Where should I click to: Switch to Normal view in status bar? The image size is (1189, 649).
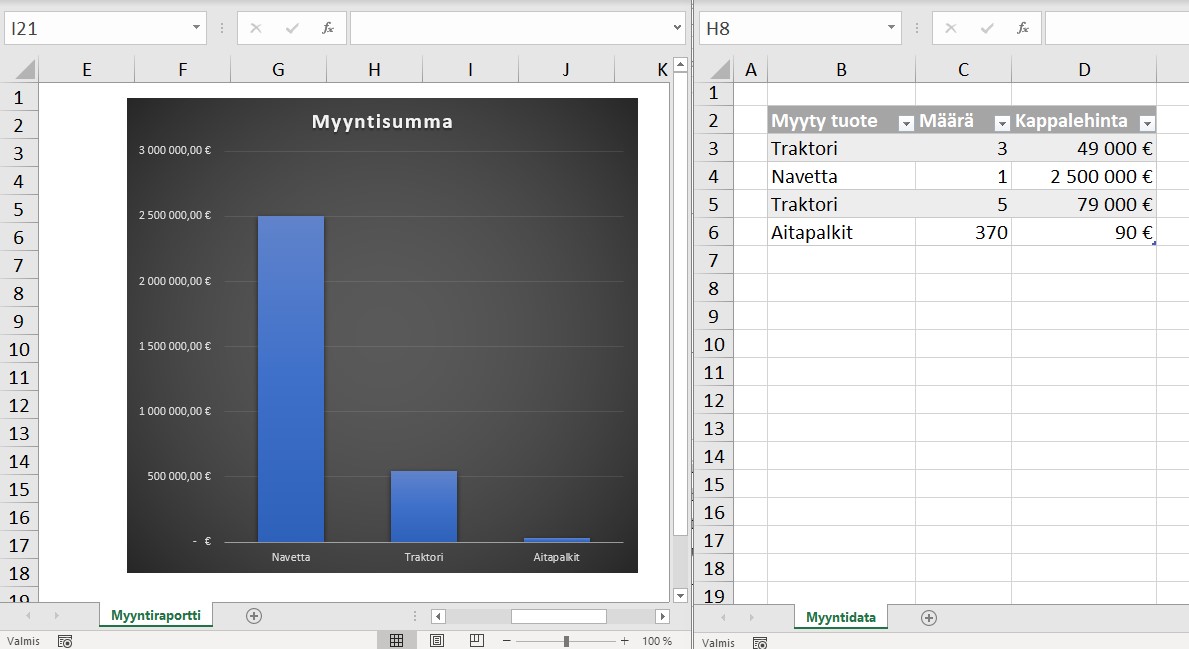[x=396, y=641]
